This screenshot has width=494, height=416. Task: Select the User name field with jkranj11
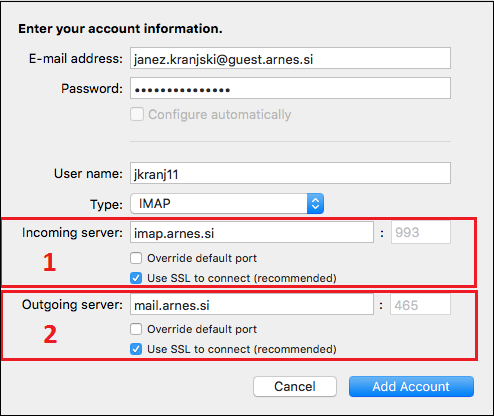290,173
